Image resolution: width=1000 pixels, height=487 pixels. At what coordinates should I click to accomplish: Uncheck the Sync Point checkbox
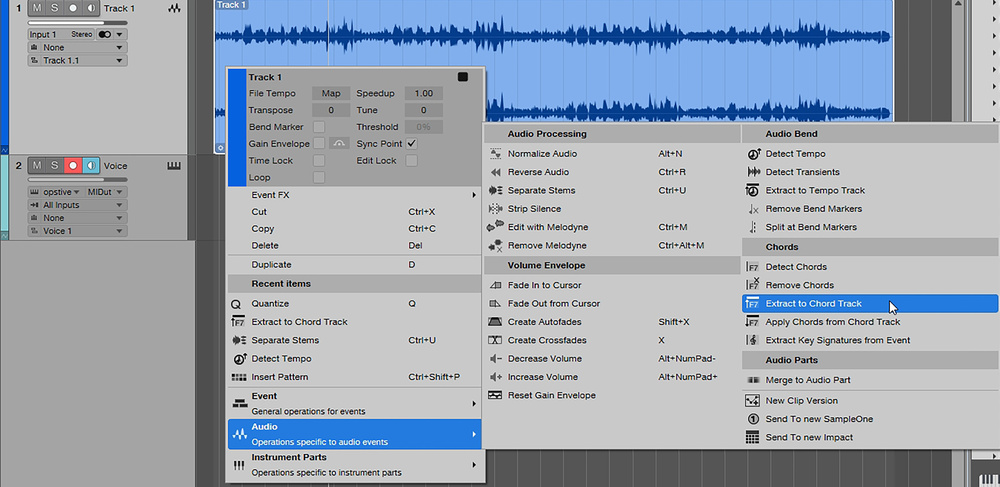[411, 144]
